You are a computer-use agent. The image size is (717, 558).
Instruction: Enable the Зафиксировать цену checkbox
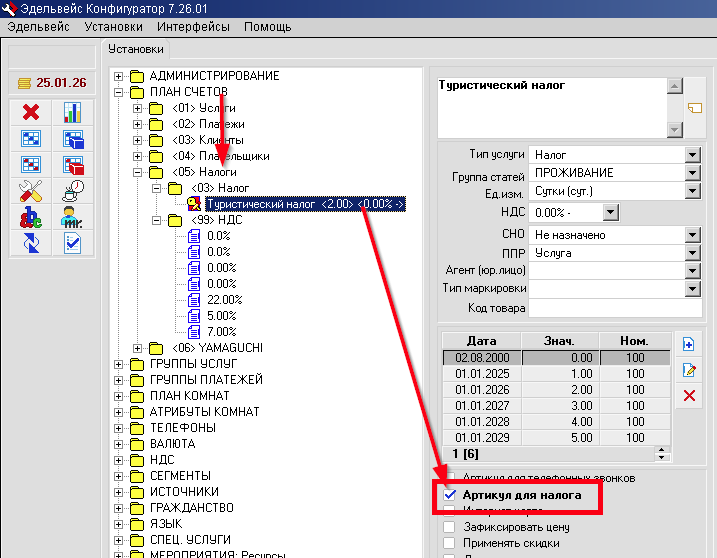[450, 527]
